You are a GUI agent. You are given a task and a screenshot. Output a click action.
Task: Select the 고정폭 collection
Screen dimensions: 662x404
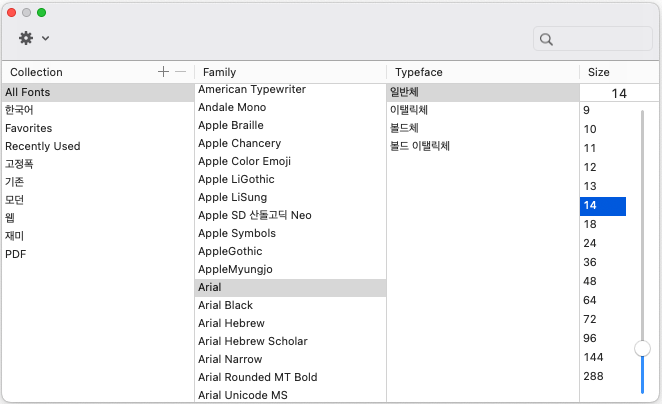click(x=98, y=164)
